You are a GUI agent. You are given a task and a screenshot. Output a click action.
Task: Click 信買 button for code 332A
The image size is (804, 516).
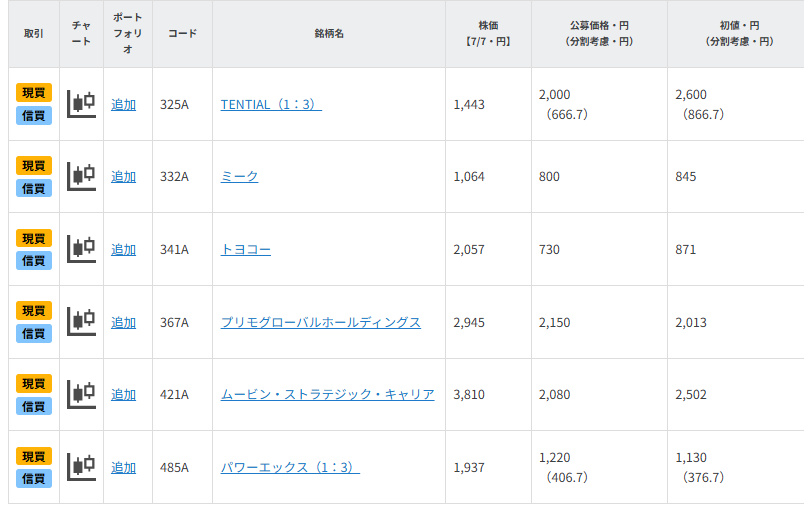point(34,188)
